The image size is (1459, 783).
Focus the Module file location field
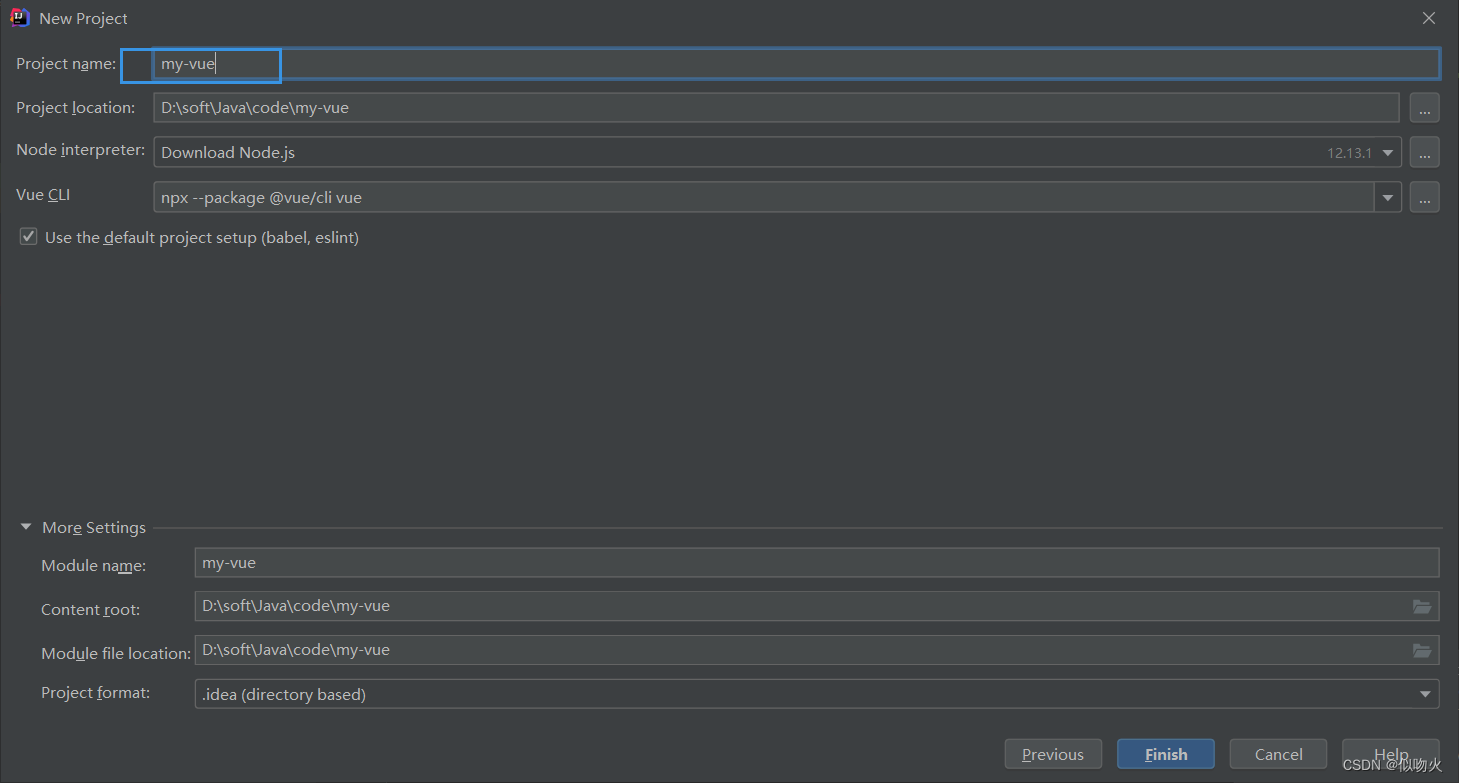tap(817, 650)
